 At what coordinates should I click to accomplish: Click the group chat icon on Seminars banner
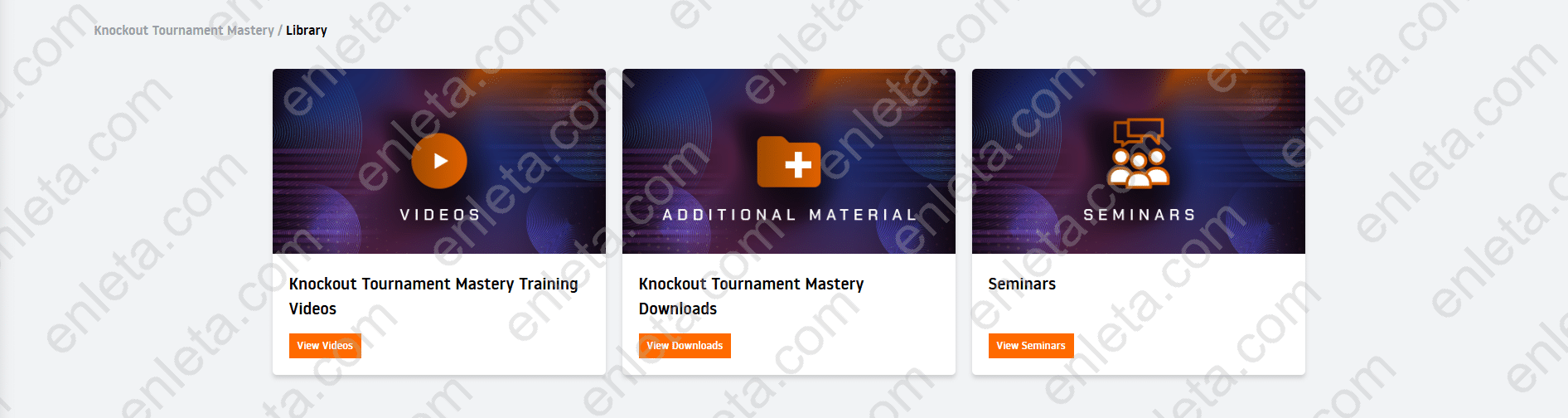coord(1139,153)
